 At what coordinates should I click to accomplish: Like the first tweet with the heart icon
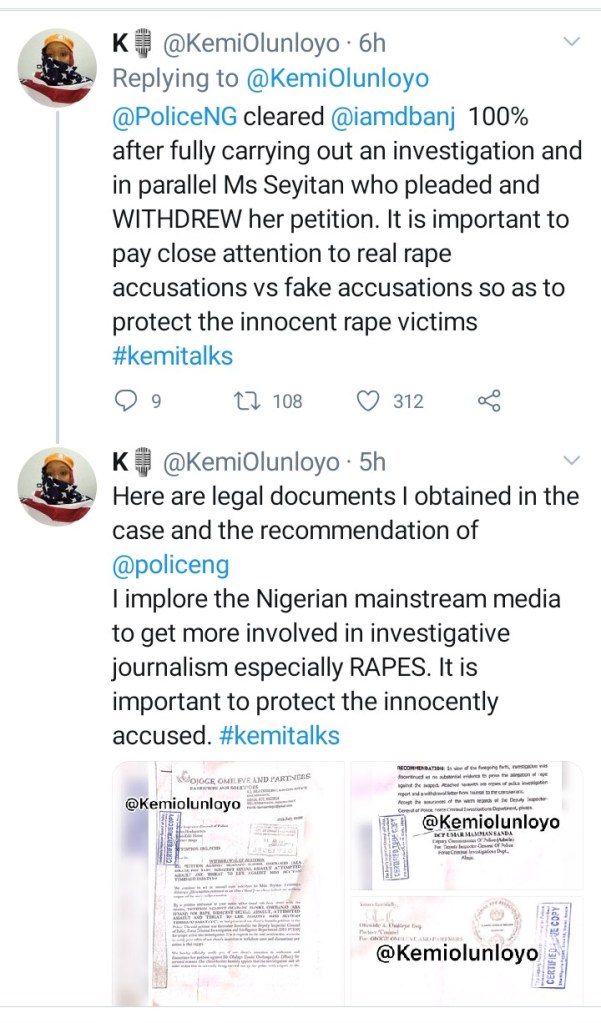pos(370,401)
